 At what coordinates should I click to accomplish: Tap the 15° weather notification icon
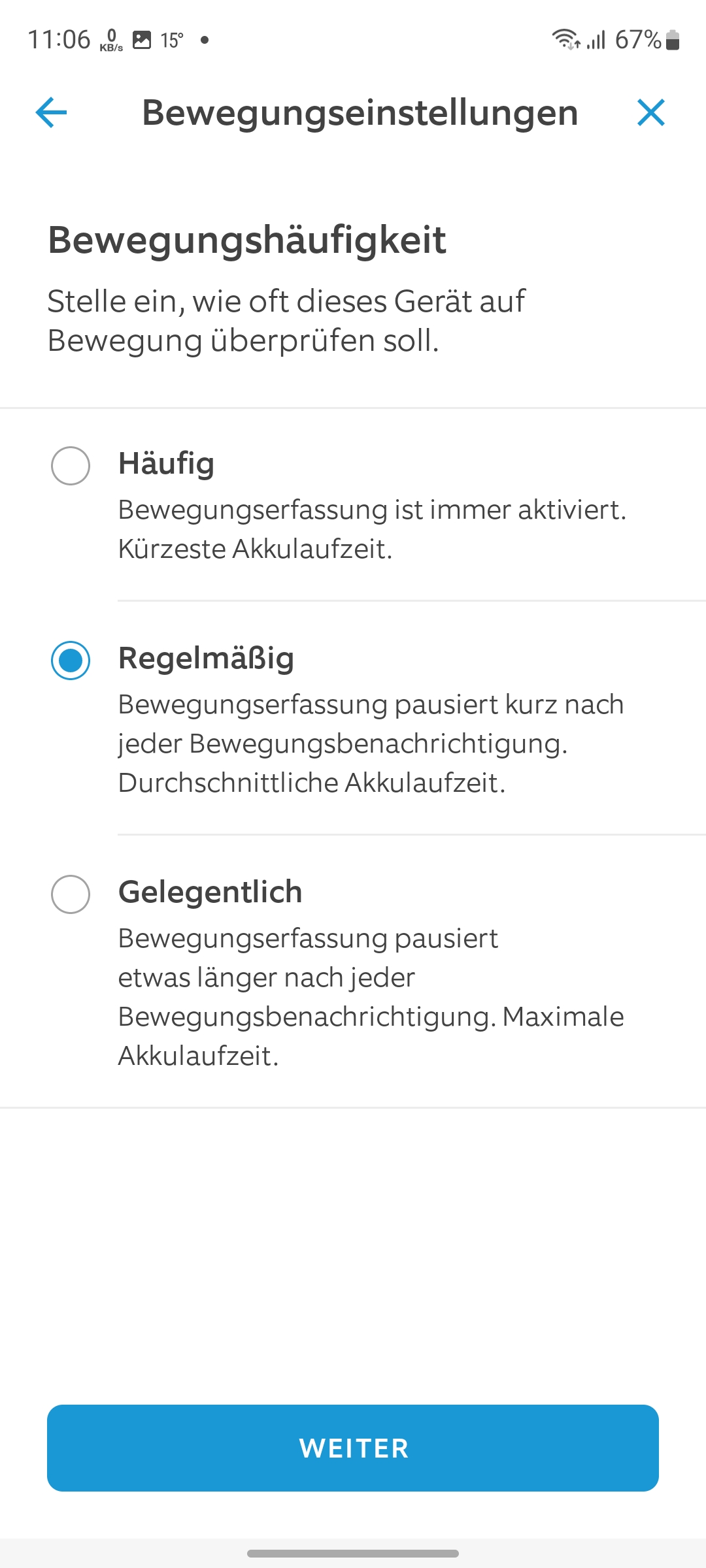click(172, 40)
